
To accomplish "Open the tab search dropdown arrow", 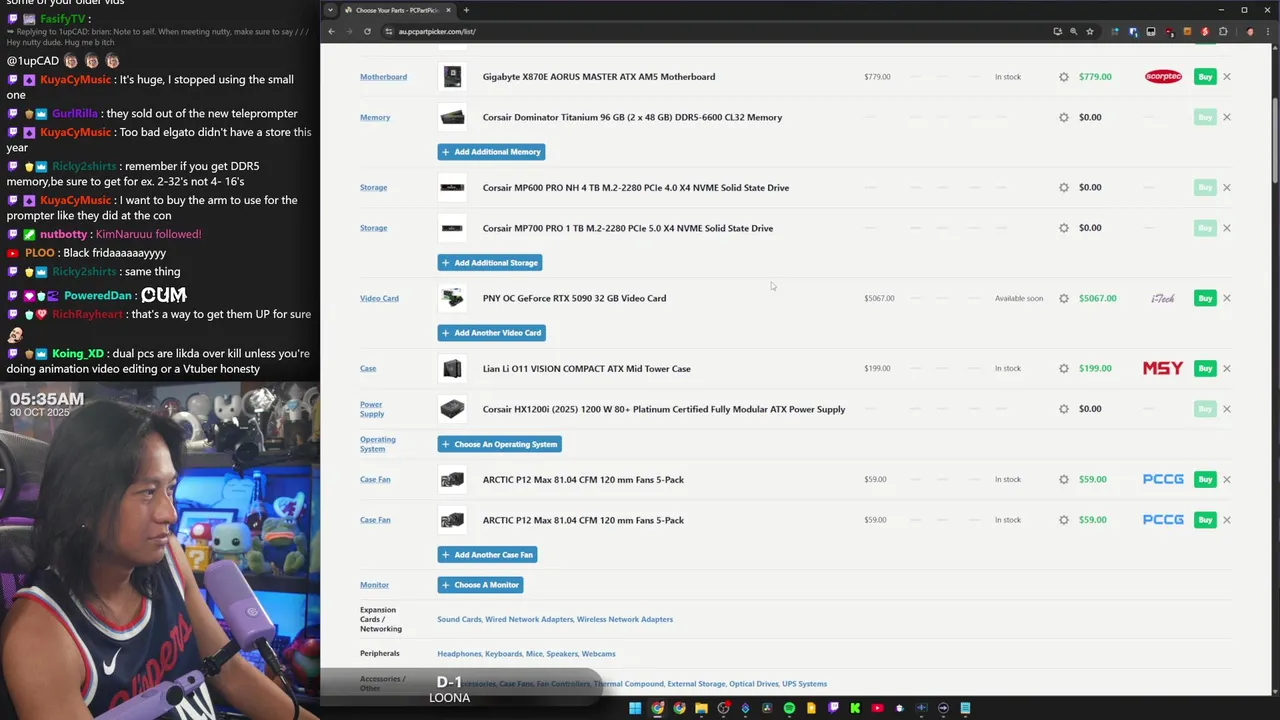I will (330, 10).
